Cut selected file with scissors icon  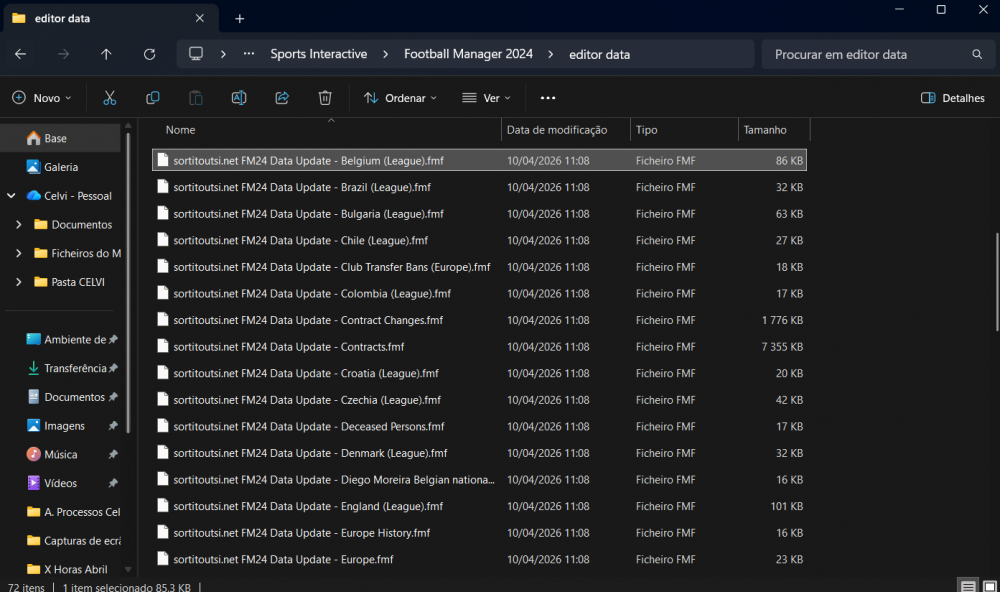tap(110, 98)
